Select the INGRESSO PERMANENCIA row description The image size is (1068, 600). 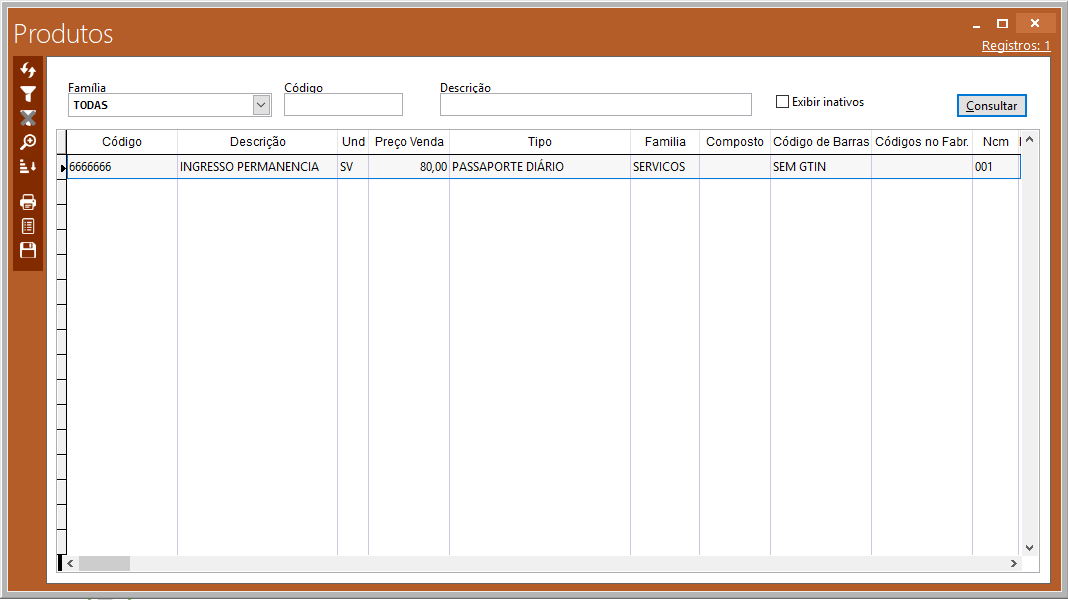coord(250,167)
